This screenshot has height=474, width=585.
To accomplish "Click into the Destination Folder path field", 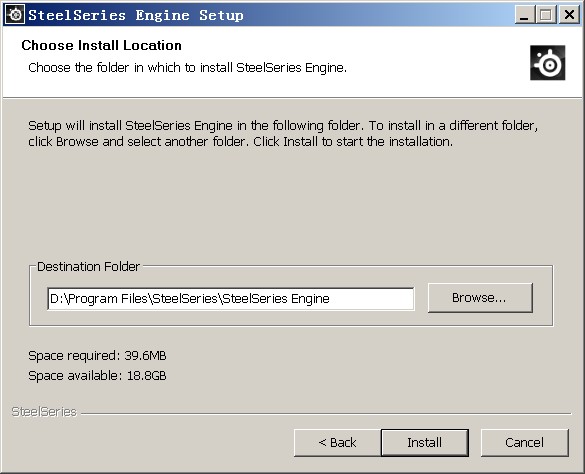I will point(231,299).
